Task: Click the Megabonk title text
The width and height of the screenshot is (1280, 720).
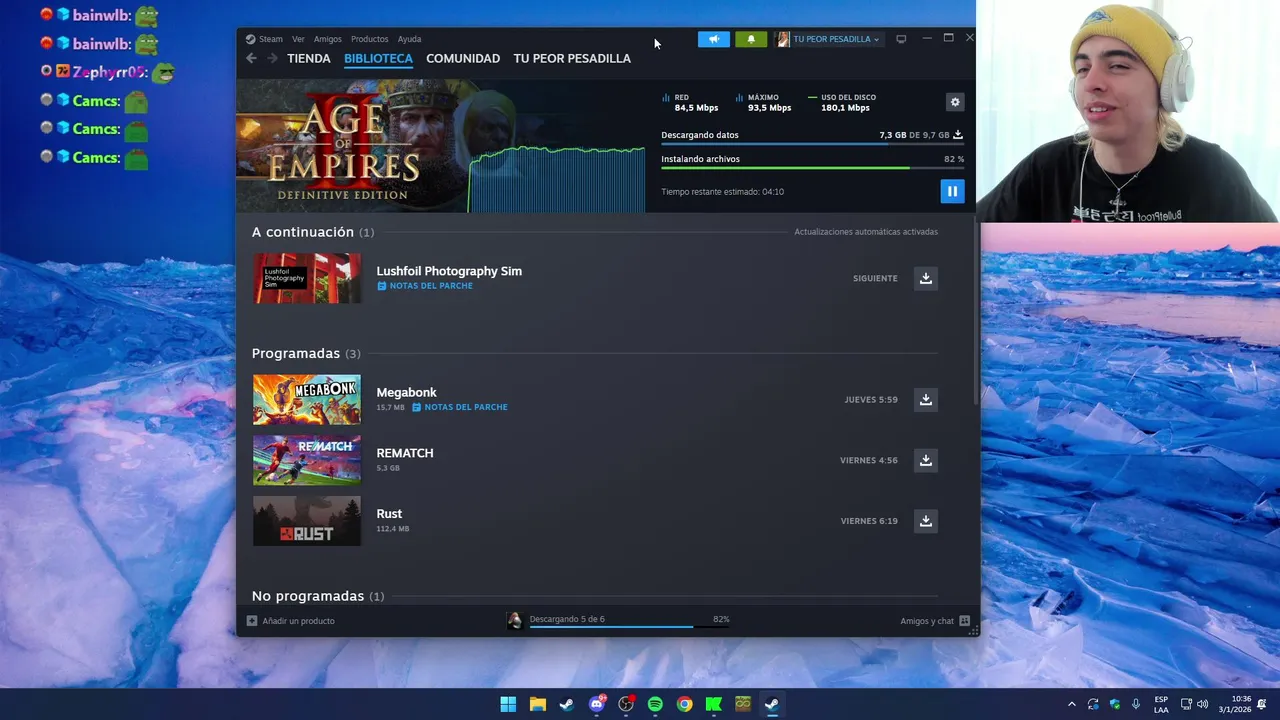Action: pyautogui.click(x=406, y=392)
